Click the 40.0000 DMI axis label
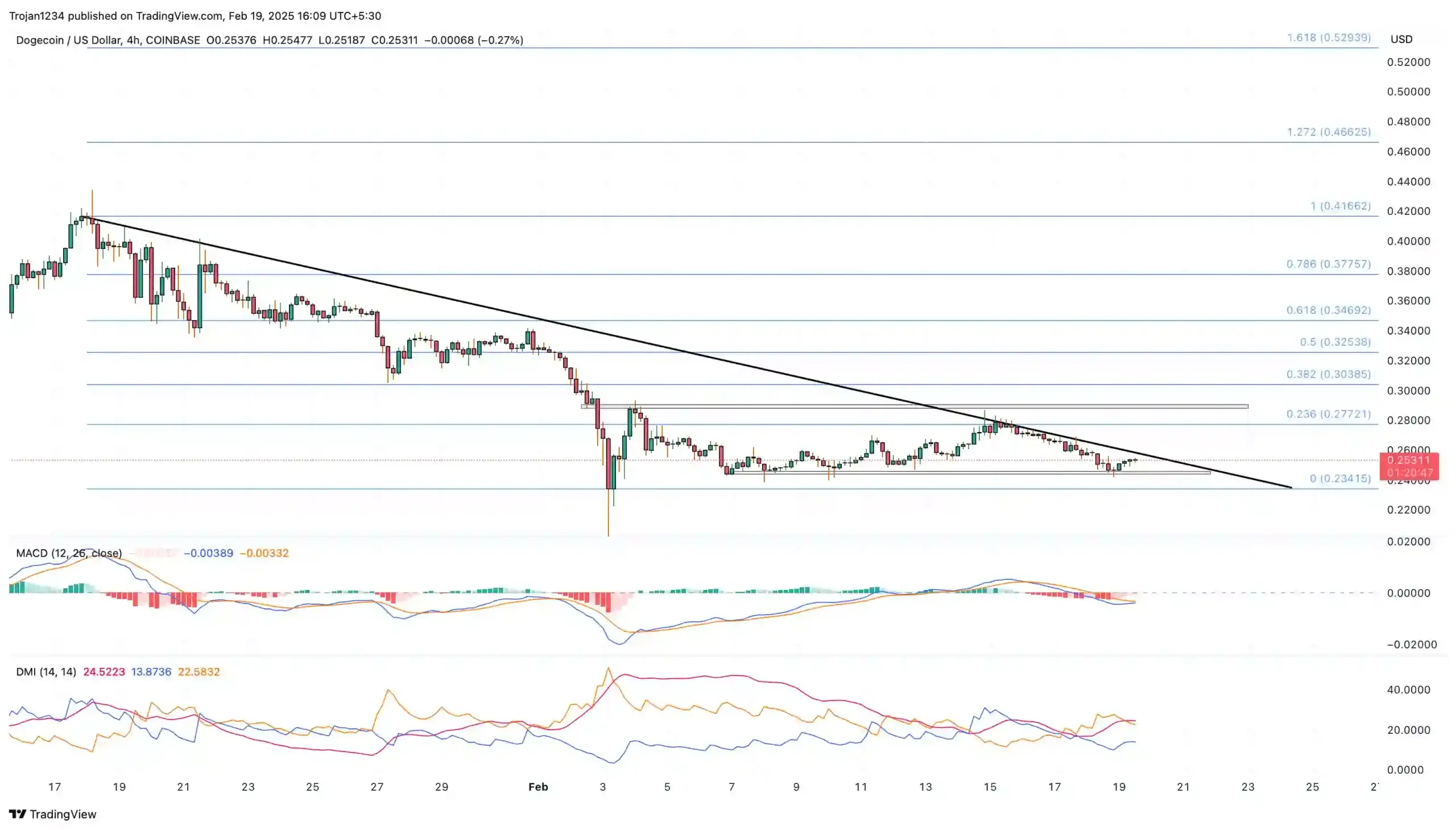The image size is (1456, 830). click(x=1409, y=690)
